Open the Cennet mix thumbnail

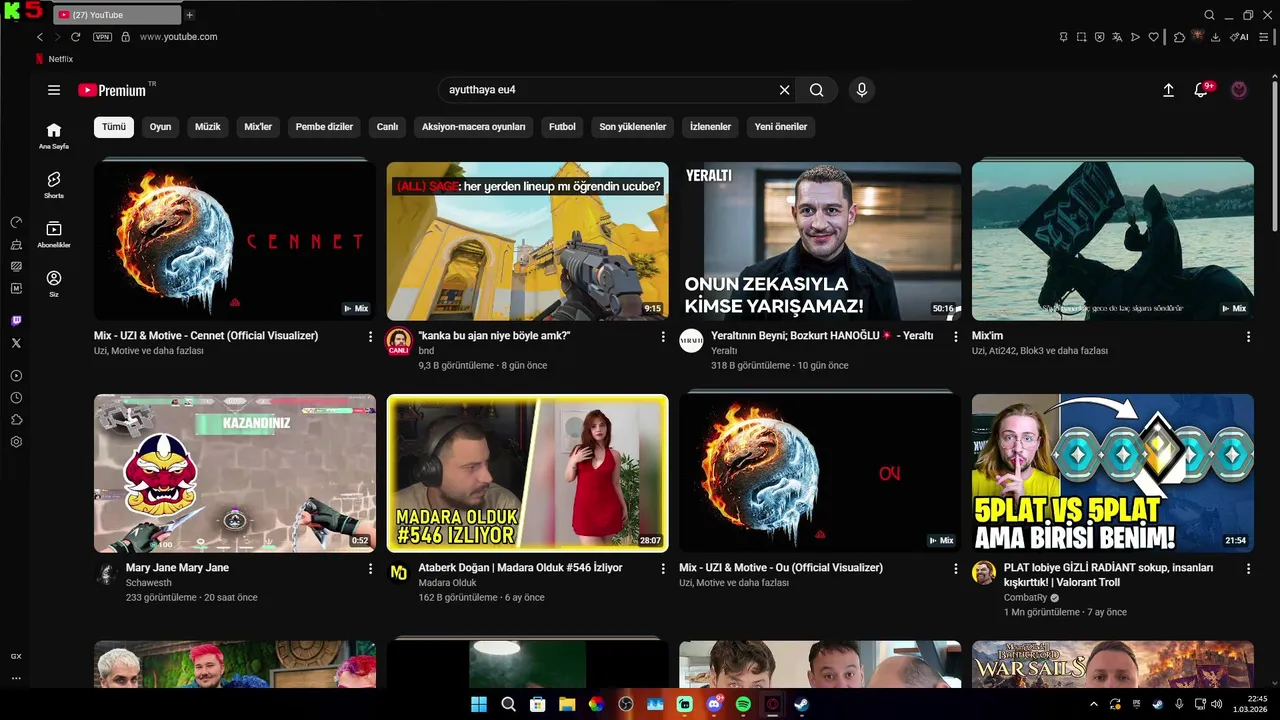[x=235, y=241]
